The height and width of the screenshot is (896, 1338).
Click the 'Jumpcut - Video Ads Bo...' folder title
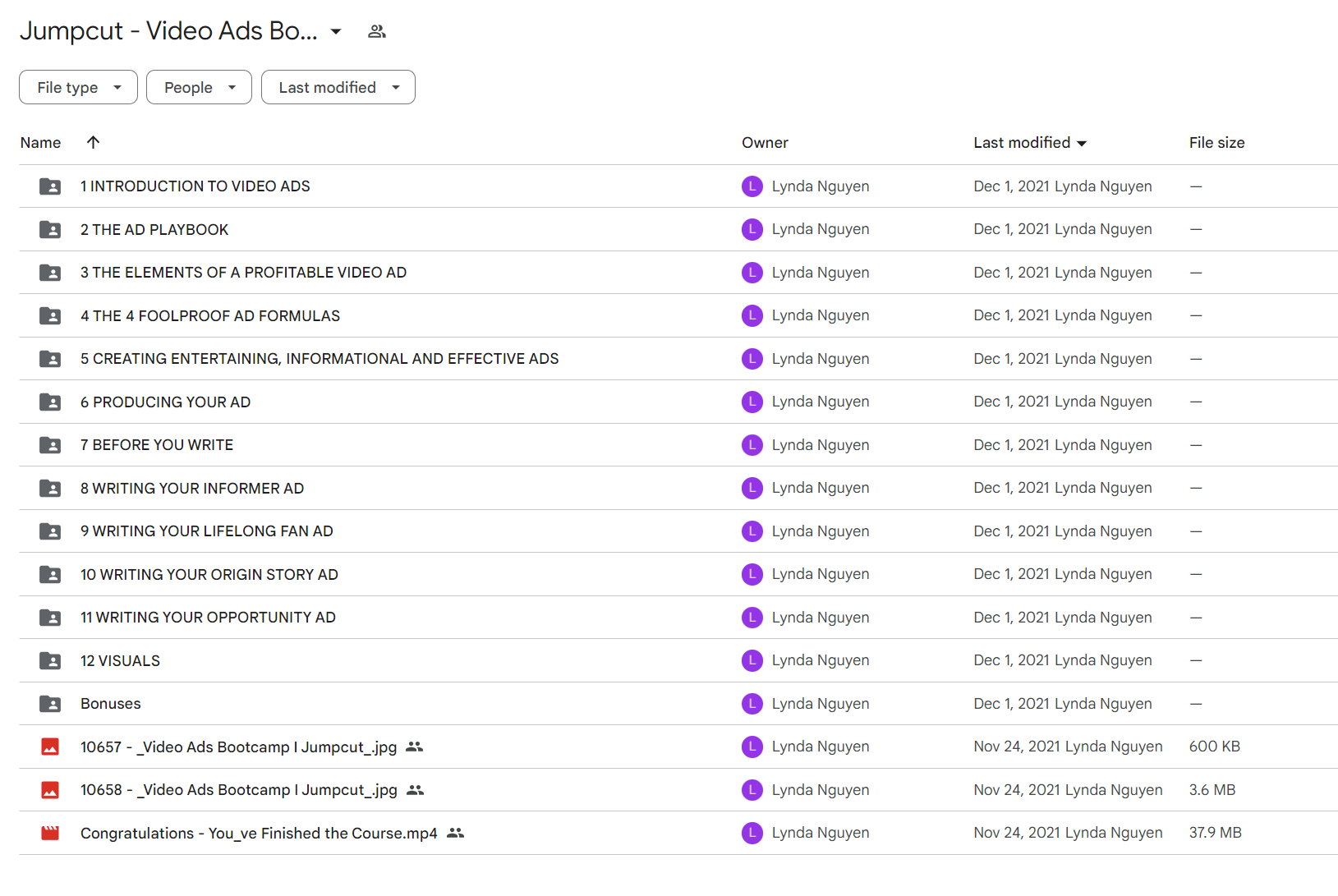pos(168,31)
